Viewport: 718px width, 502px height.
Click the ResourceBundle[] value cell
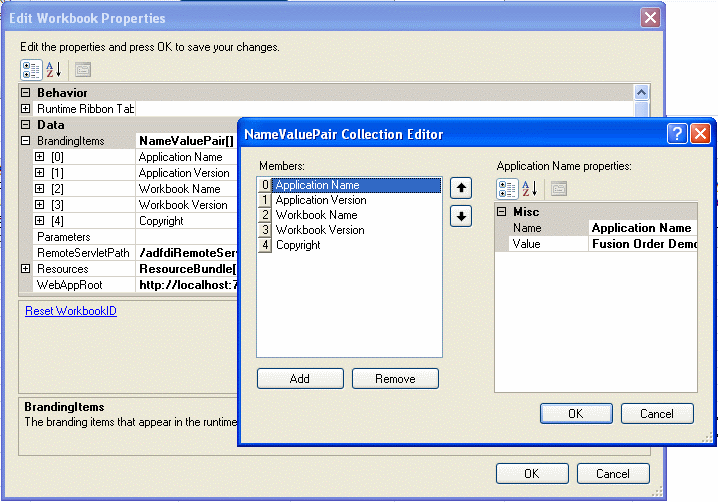[x=187, y=269]
